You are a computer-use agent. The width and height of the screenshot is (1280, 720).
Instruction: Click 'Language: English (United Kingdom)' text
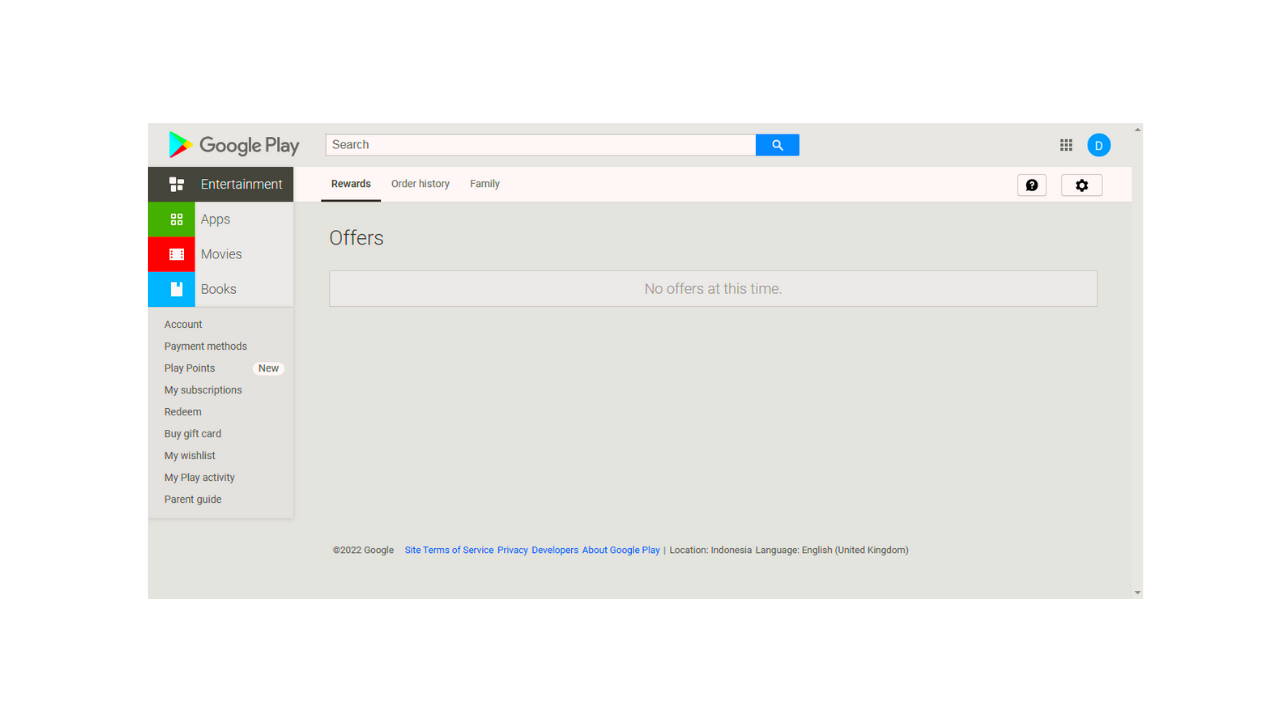click(832, 550)
